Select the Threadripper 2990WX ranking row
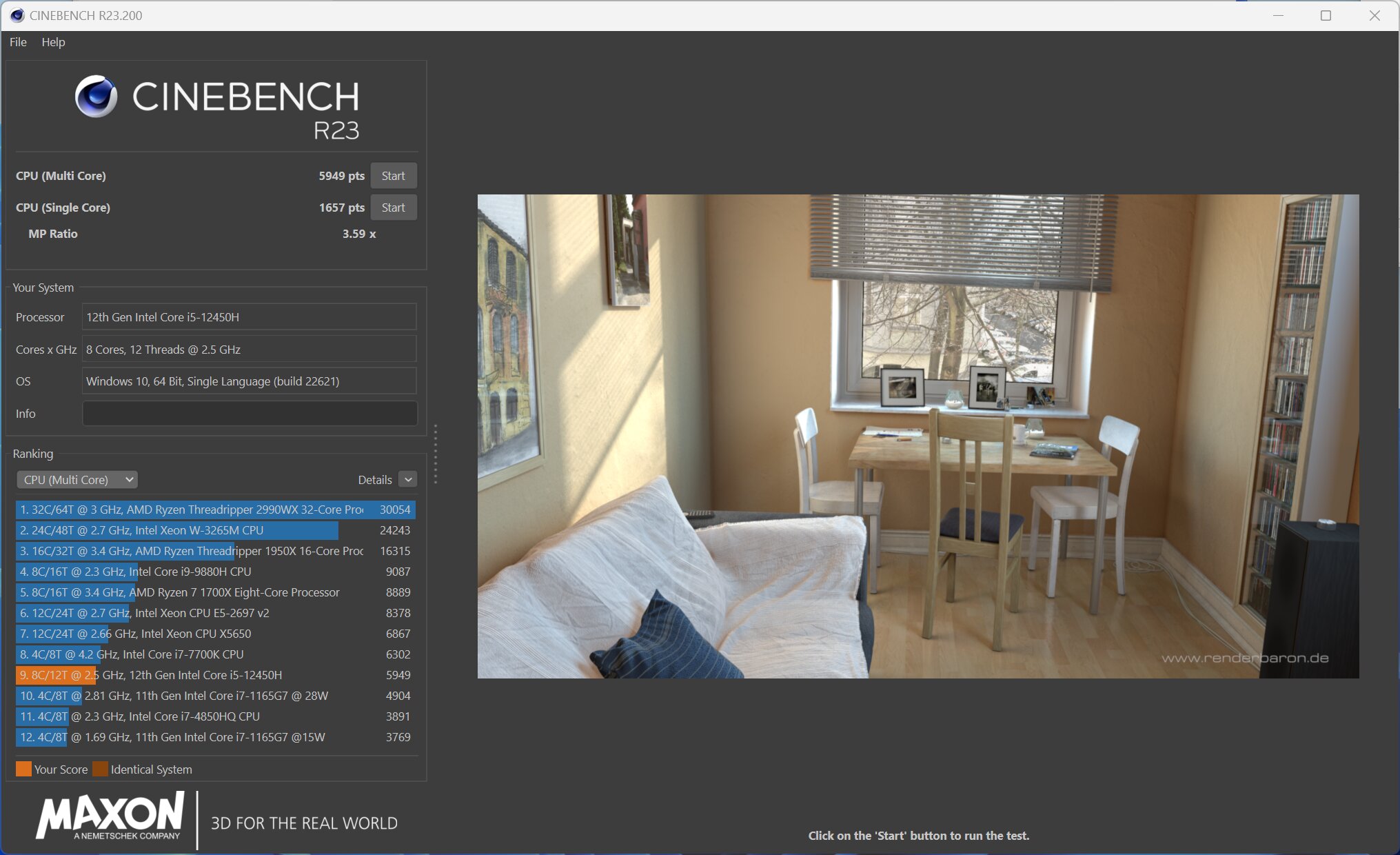The image size is (1400, 855). pos(216,510)
